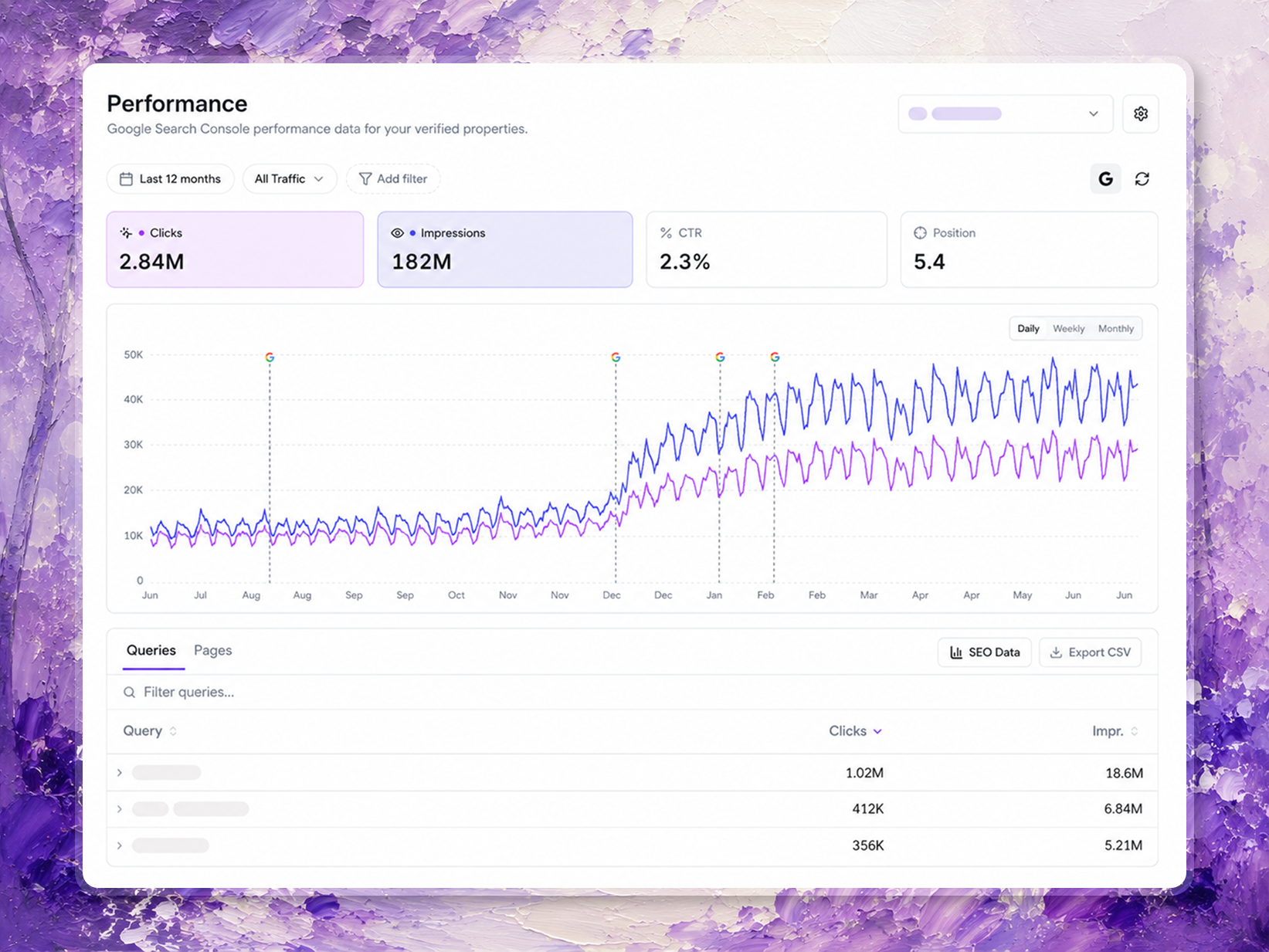Click the 182M impressions total value

421,262
